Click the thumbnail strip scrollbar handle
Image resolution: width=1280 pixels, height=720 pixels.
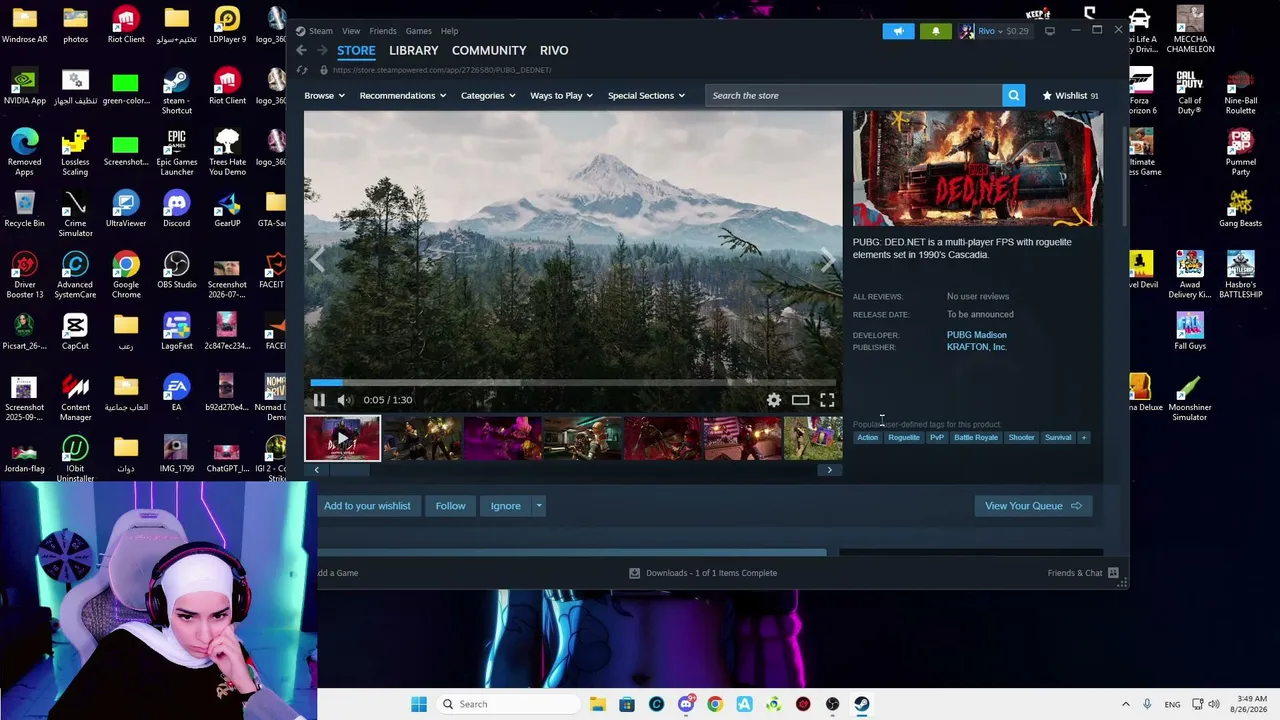point(350,470)
